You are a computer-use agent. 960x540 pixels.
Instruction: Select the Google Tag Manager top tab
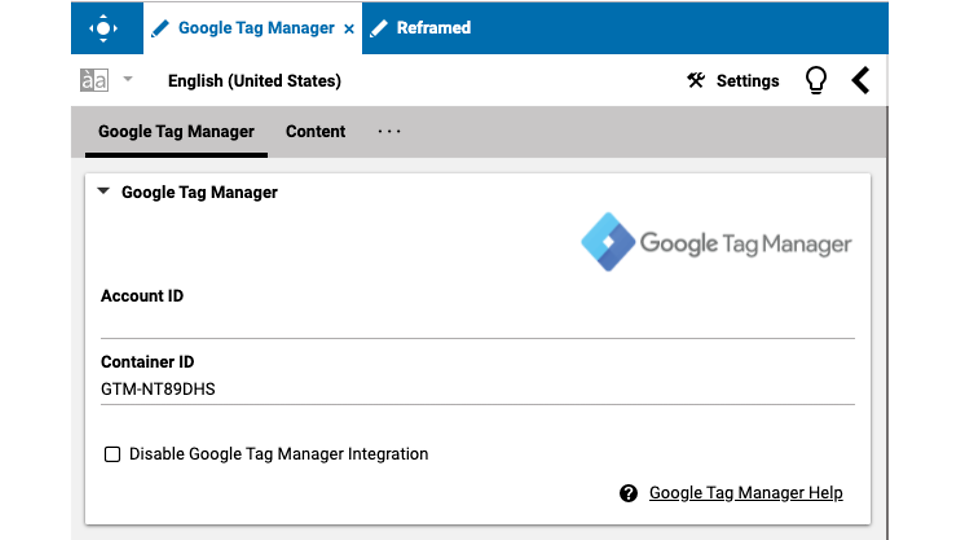pyautogui.click(x=253, y=28)
